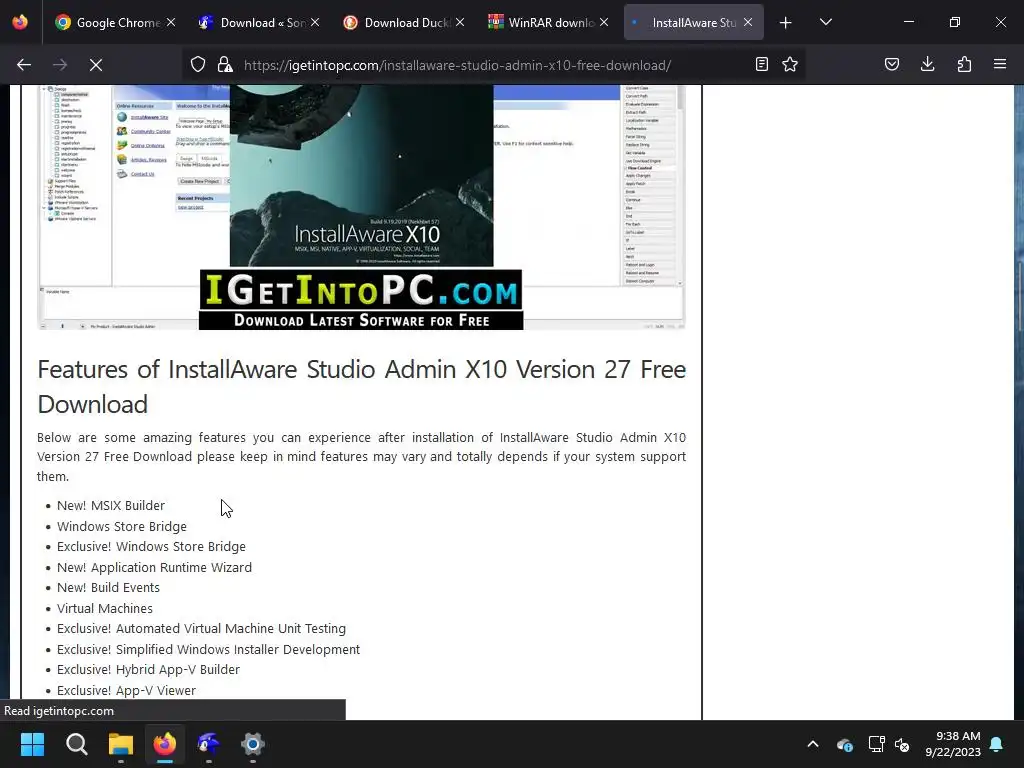Open the Firefox View icon
1024x768 pixels.
coord(20,22)
